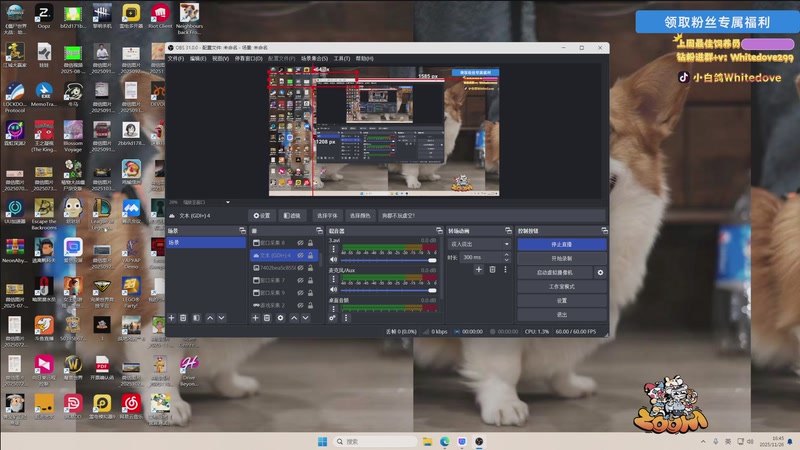The width and height of the screenshot is (800, 450).
Task: Mute the 麦克风/Aux audio track
Action: coord(334,290)
